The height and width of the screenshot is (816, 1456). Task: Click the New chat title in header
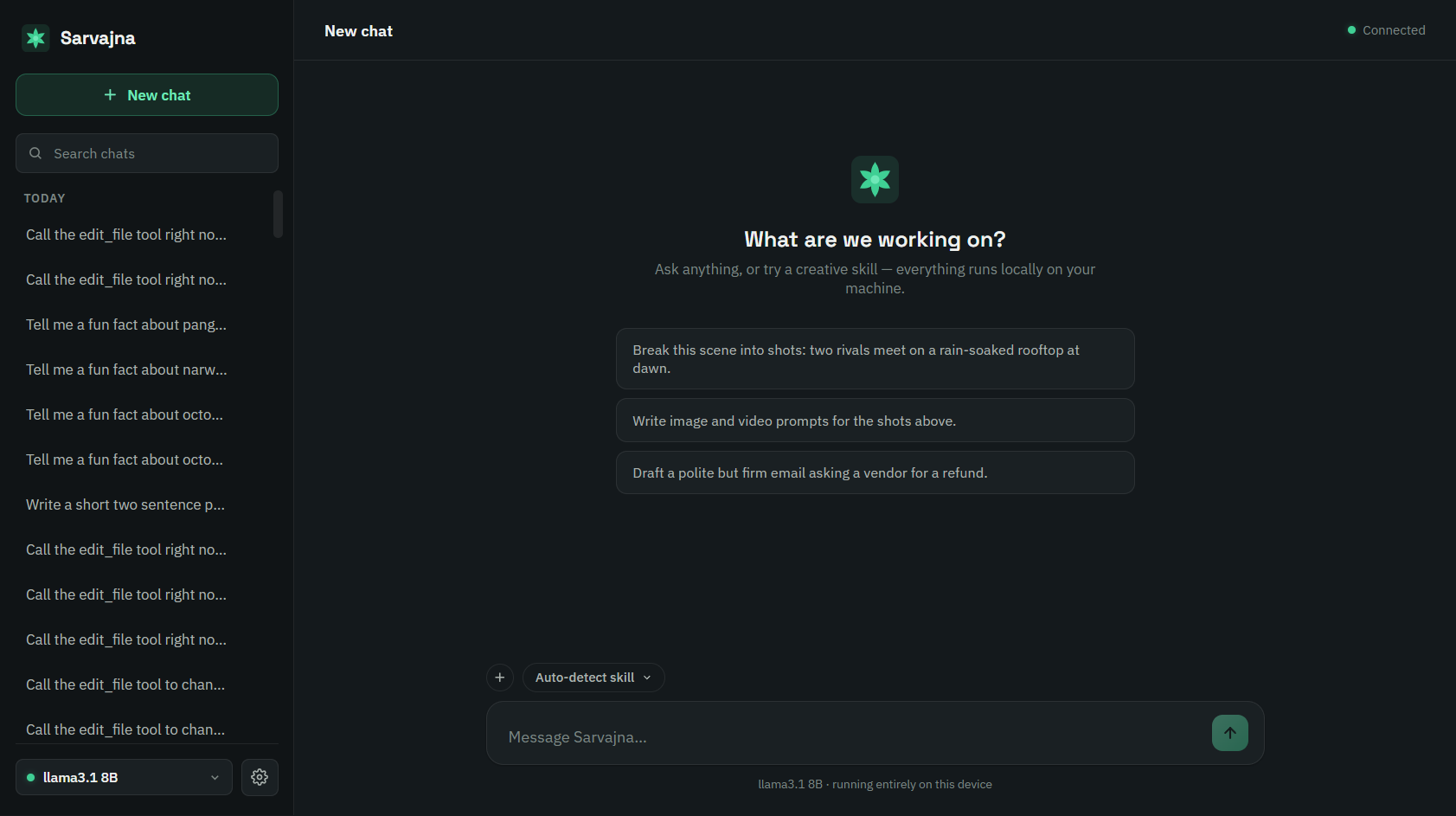358,31
